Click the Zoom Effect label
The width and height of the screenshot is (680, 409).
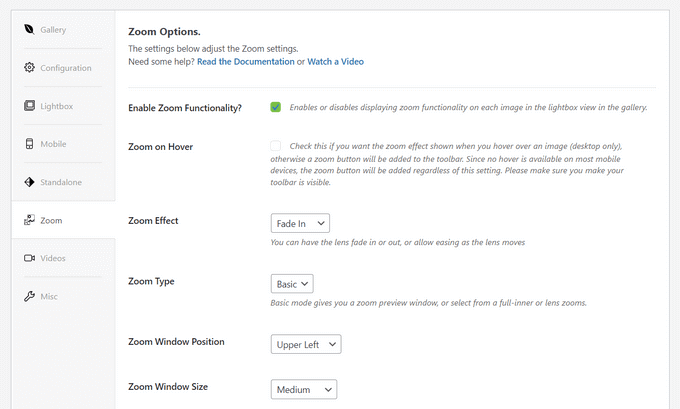pyautogui.click(x=153, y=220)
